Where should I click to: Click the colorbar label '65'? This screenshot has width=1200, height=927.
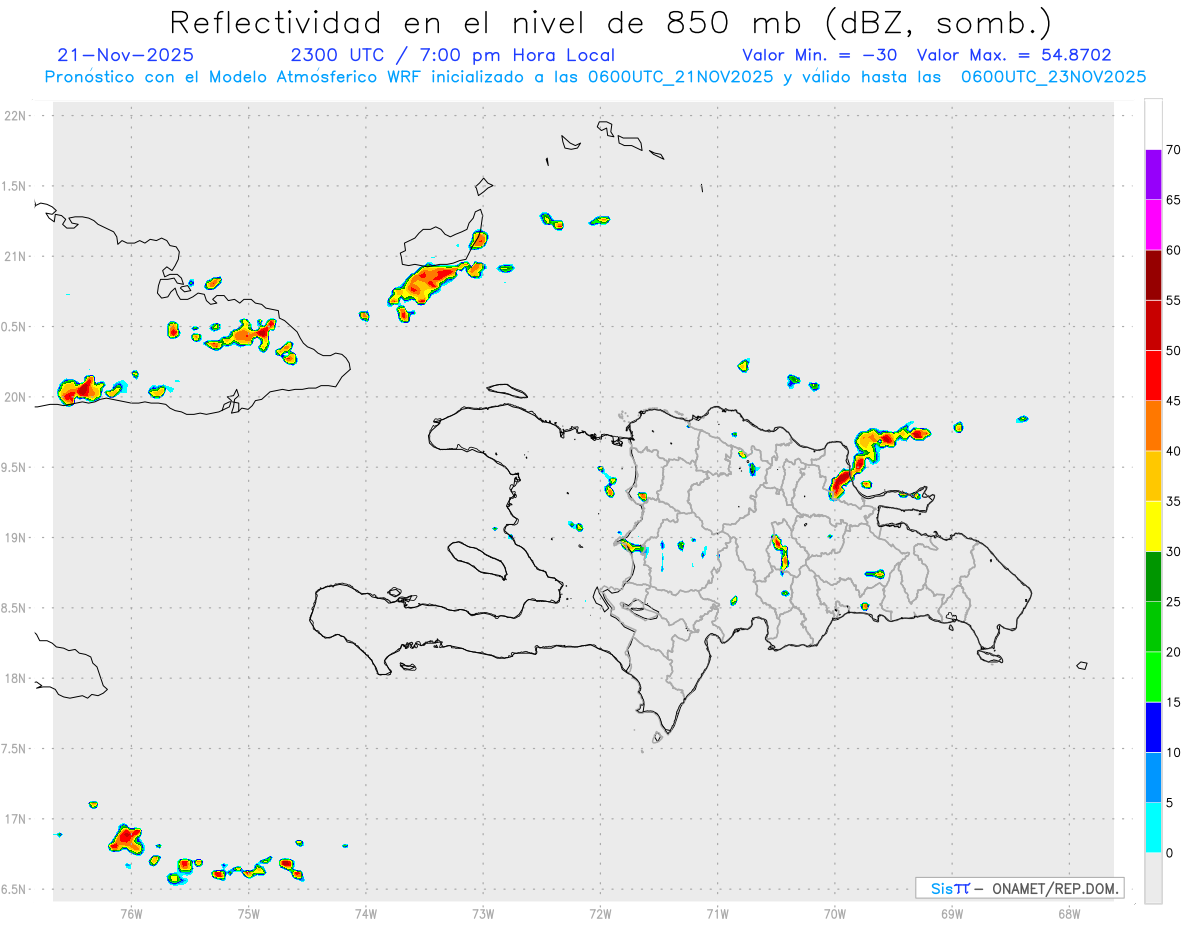[1173, 200]
